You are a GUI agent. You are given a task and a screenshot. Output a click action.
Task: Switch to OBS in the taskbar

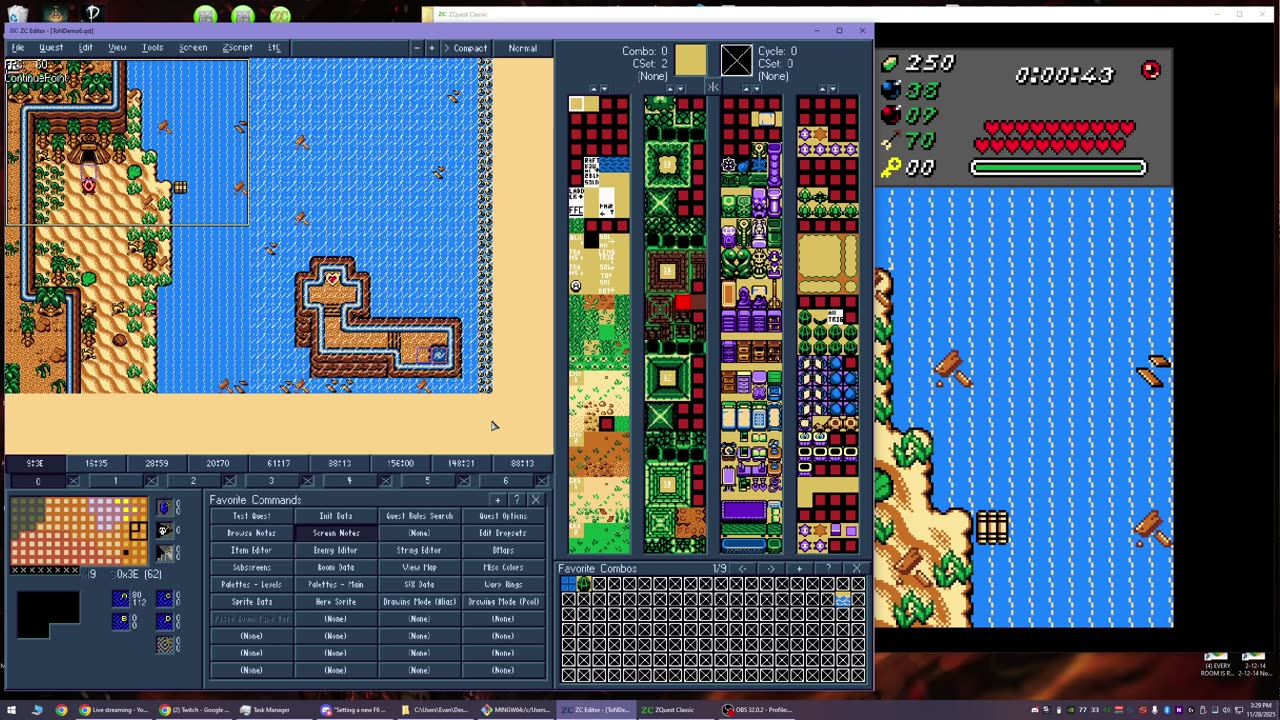758,710
